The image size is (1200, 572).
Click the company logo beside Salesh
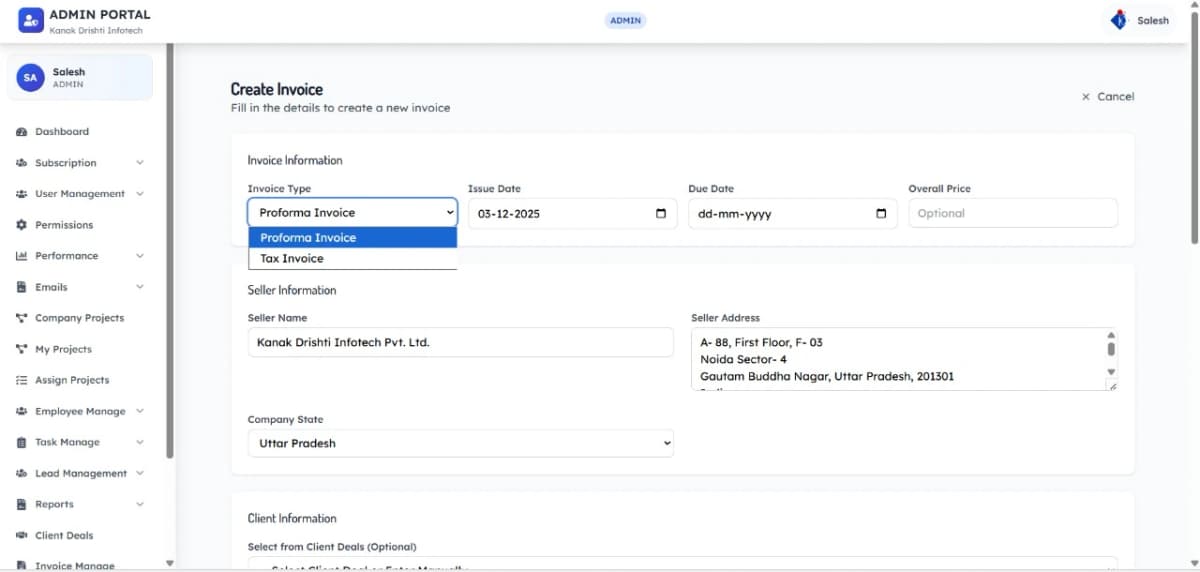[1119, 20]
